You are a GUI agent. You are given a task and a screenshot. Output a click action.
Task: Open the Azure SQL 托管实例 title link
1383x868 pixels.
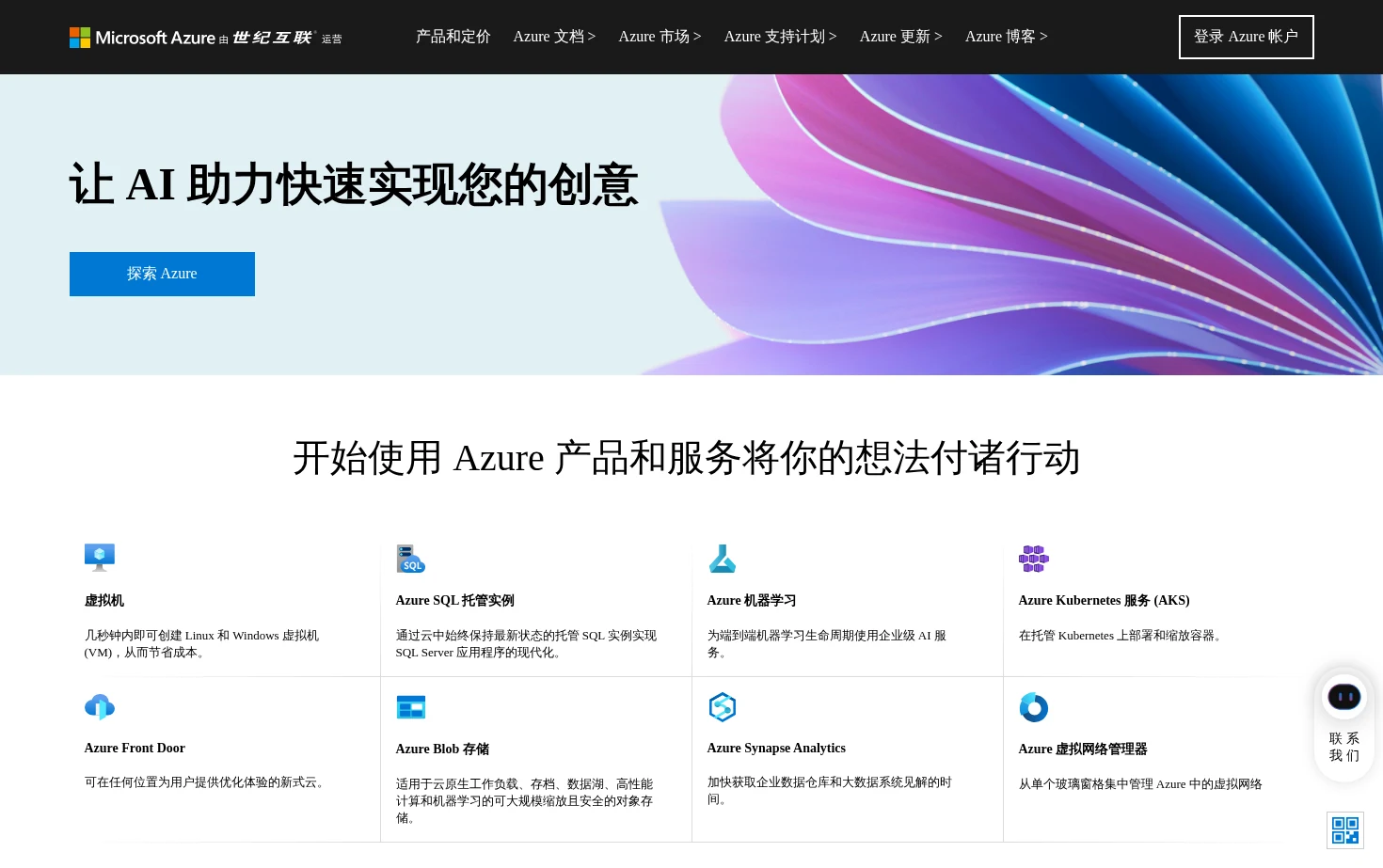[455, 601]
